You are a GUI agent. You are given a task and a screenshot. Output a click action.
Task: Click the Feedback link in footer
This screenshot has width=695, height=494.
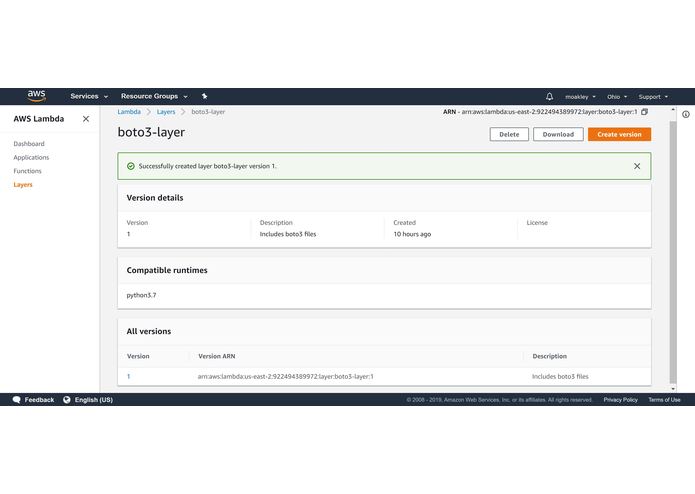pyautogui.click(x=39, y=400)
